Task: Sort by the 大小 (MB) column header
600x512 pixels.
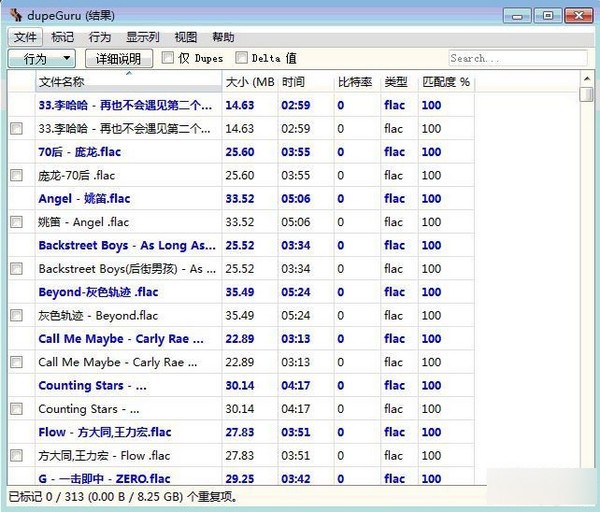Action: (x=250, y=81)
